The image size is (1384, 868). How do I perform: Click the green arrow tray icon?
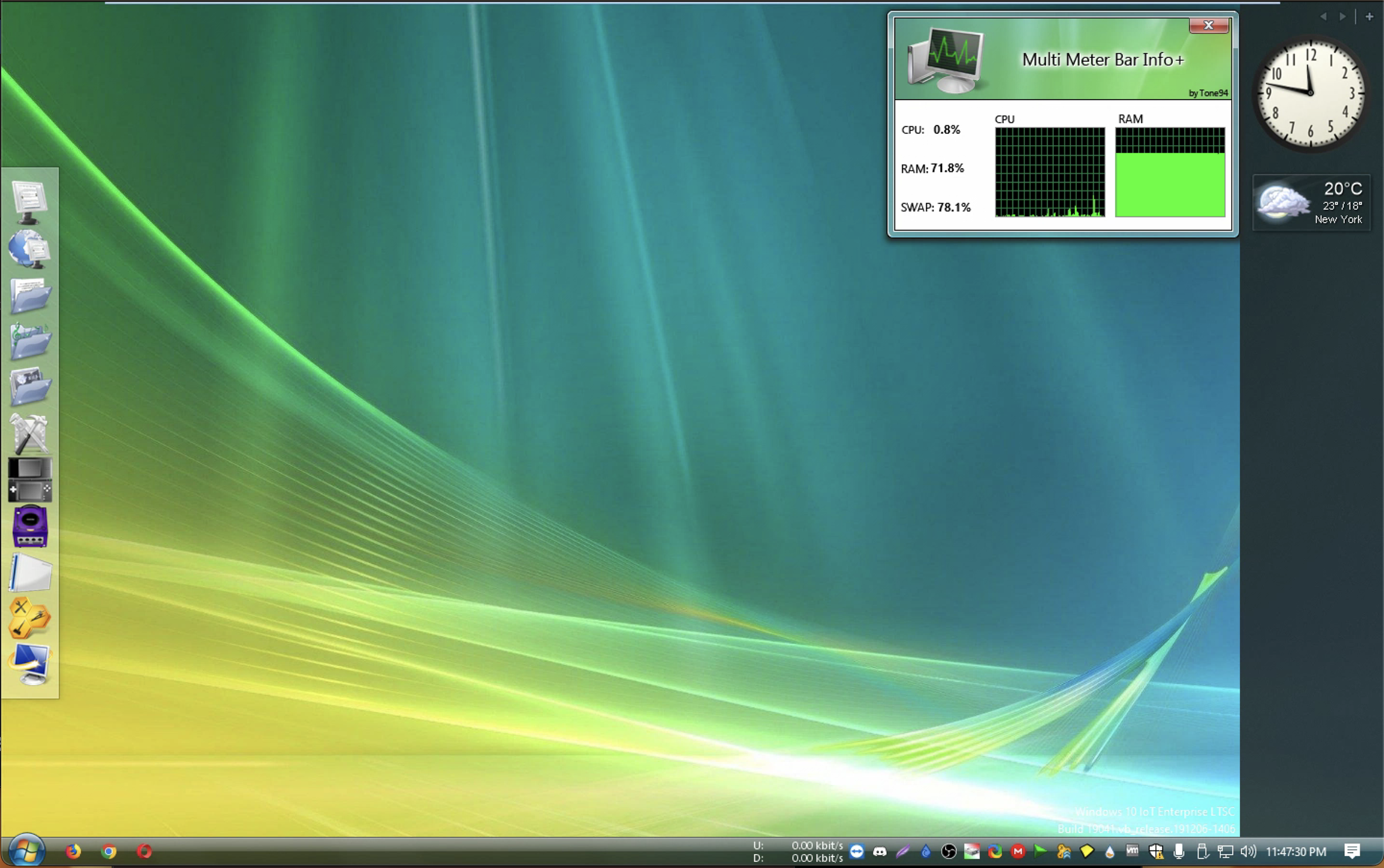point(1041,852)
